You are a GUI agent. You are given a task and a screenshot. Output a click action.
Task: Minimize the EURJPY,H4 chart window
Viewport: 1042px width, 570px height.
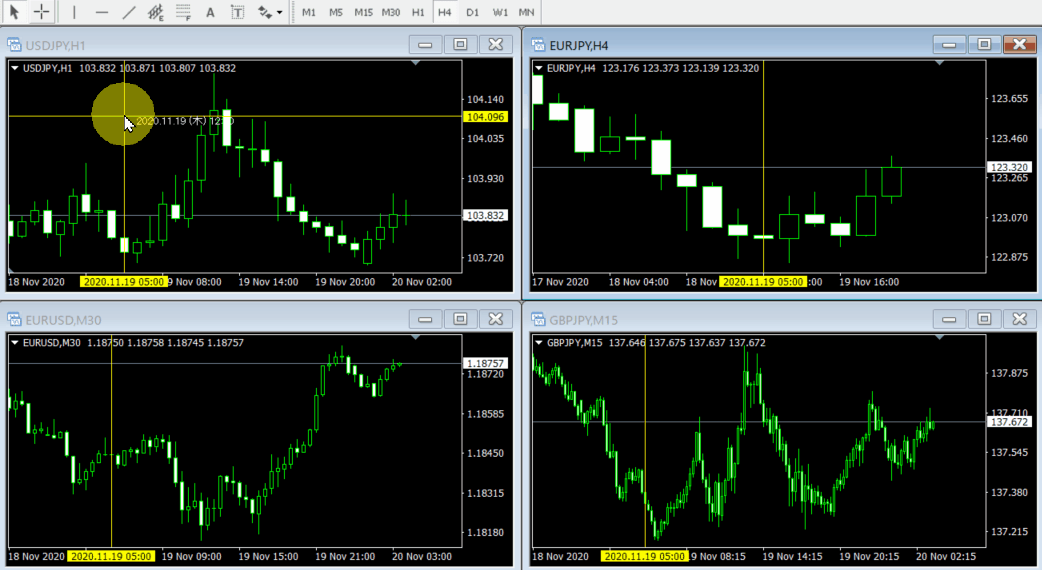949,45
